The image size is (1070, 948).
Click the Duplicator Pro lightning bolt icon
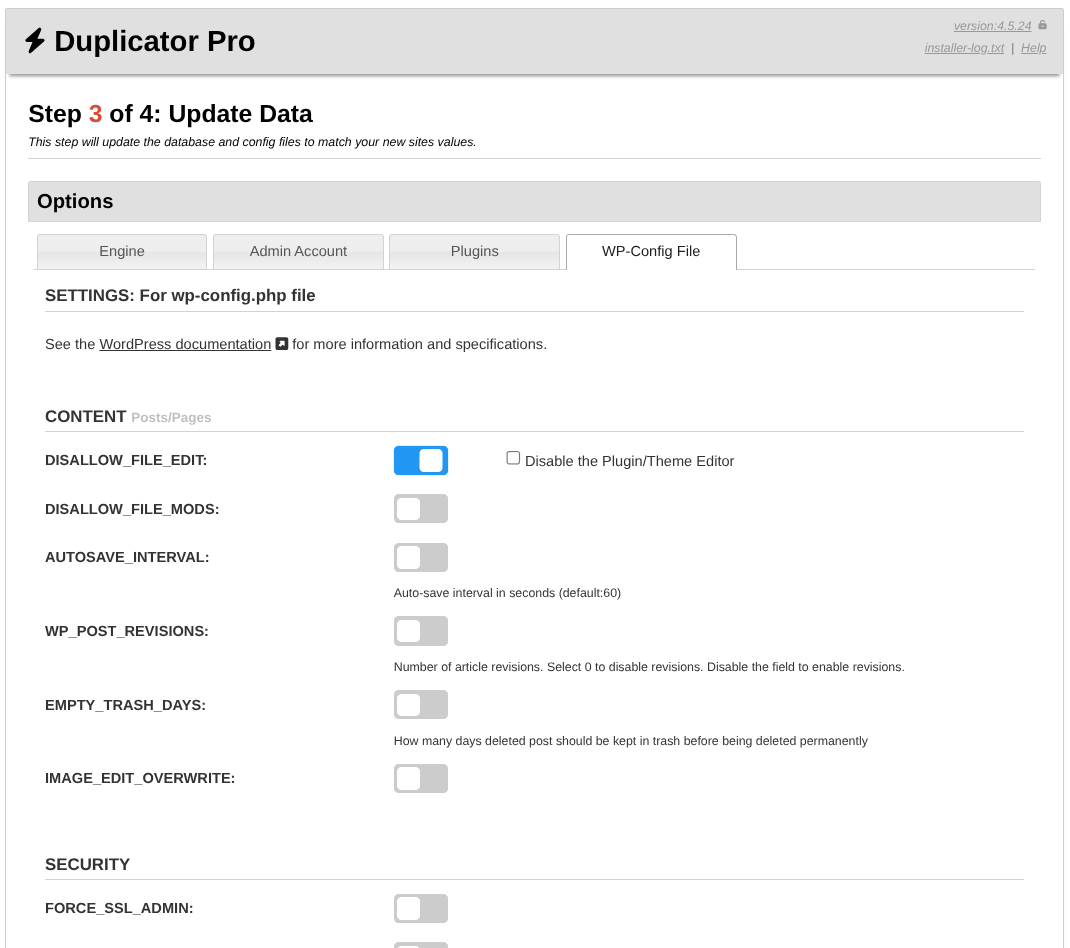pyautogui.click(x=35, y=41)
